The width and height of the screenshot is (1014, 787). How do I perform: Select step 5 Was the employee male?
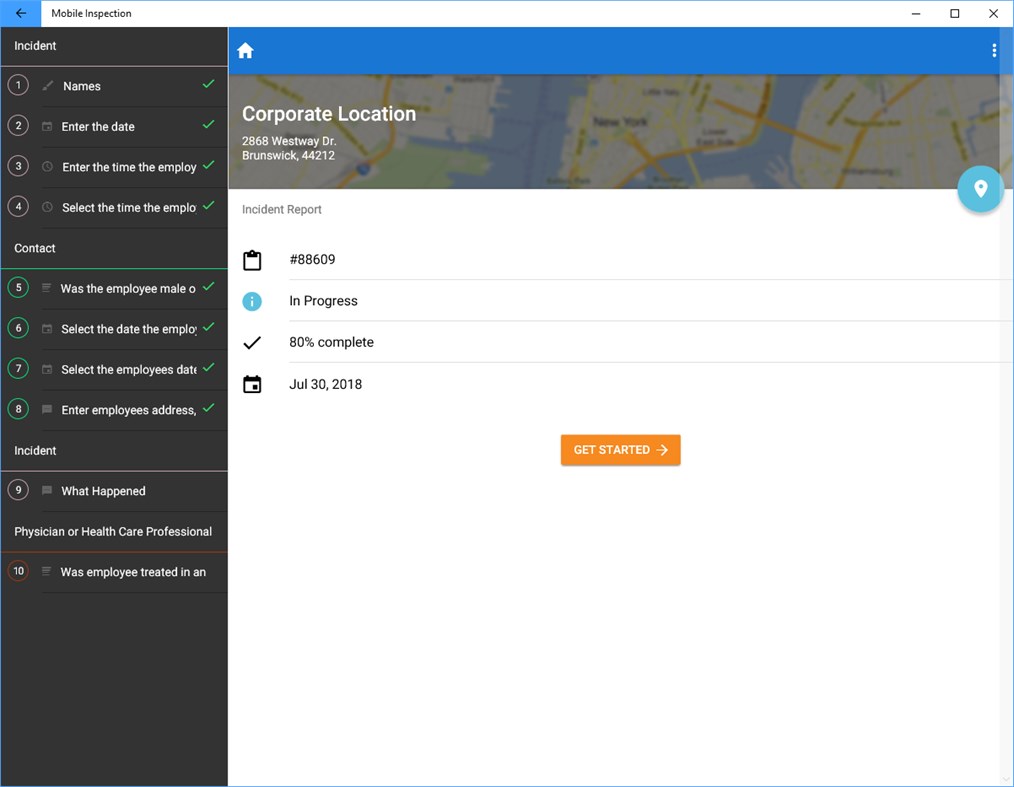coord(113,288)
